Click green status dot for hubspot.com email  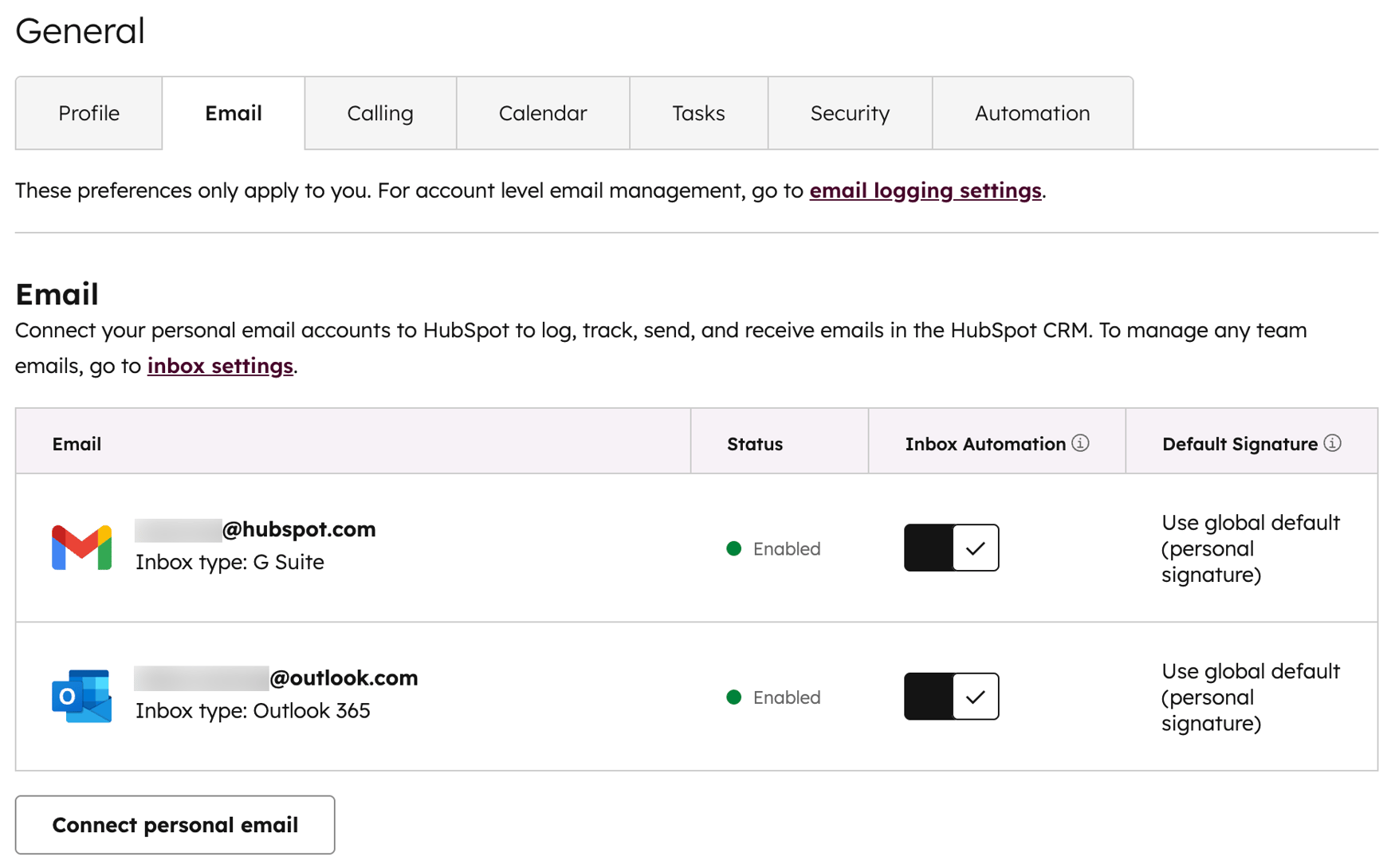(734, 548)
